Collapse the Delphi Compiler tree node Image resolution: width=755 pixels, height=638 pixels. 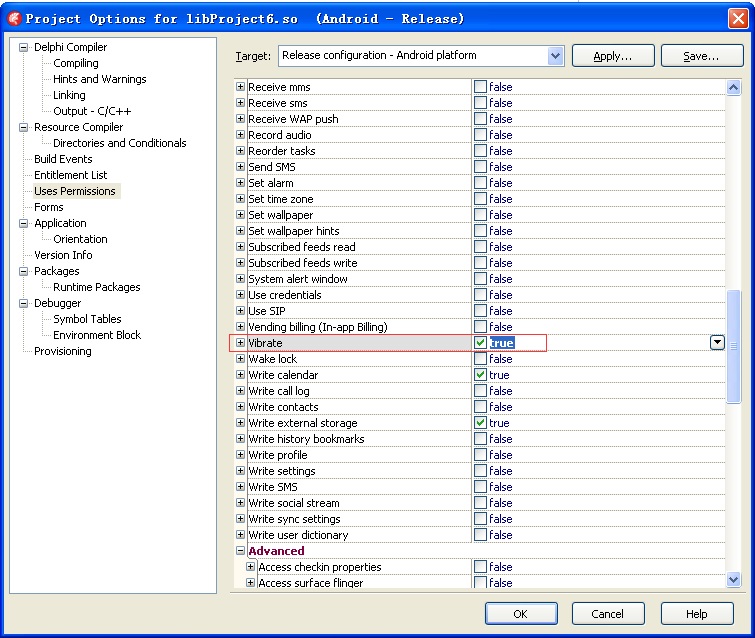pyautogui.click(x=23, y=47)
